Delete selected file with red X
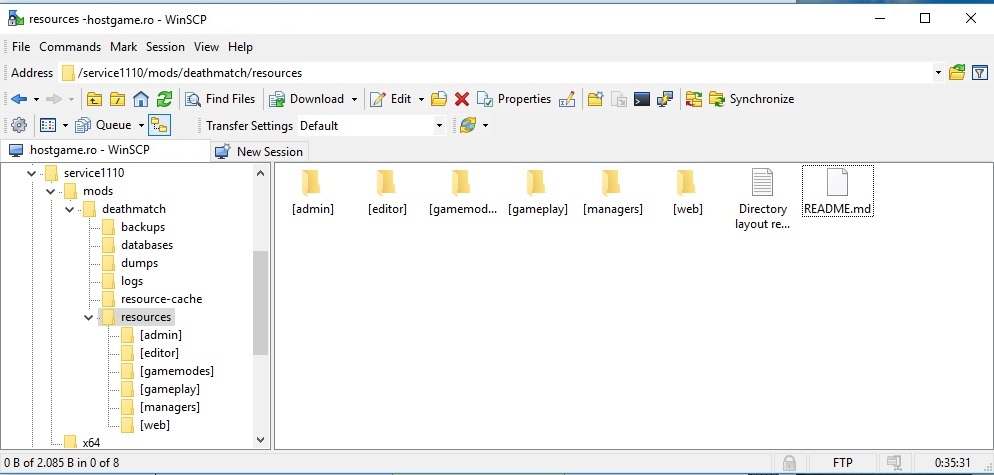 tap(462, 99)
